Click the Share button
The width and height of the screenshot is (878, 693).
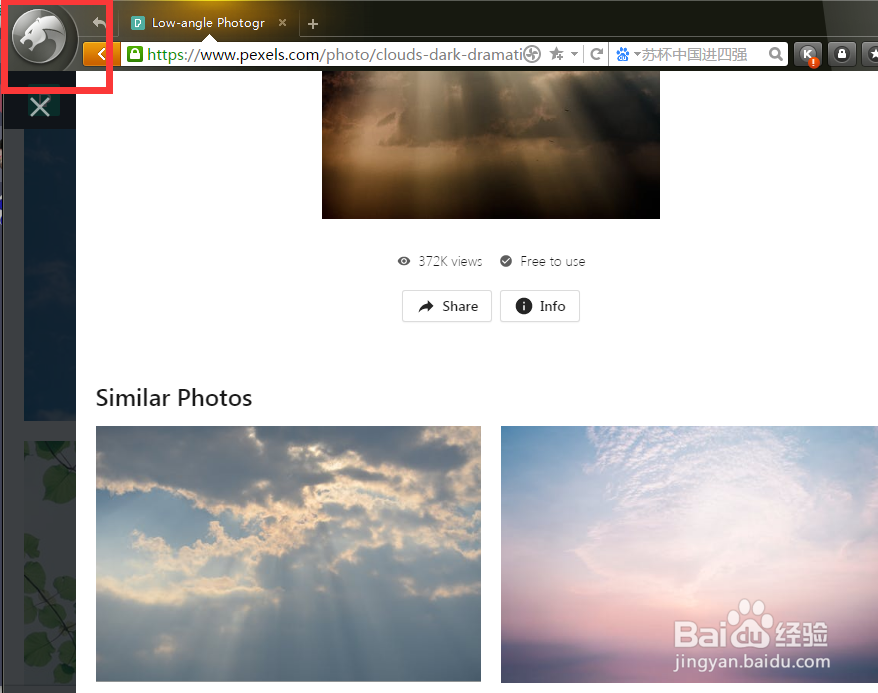tap(447, 306)
